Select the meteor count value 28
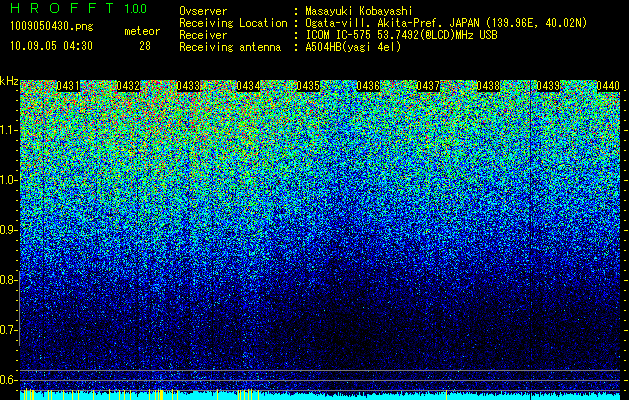This screenshot has width=629, height=400. pos(145,46)
